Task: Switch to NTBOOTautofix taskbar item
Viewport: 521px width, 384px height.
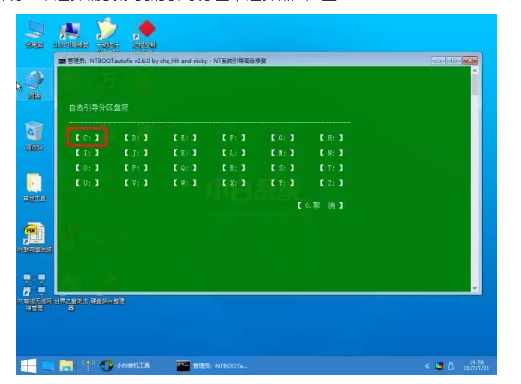Action: (x=212, y=366)
